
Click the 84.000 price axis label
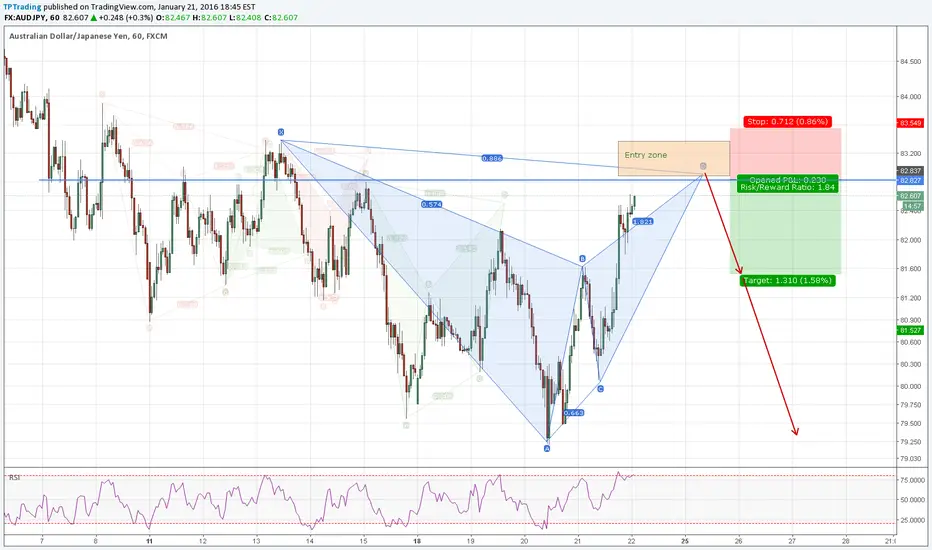pos(911,96)
